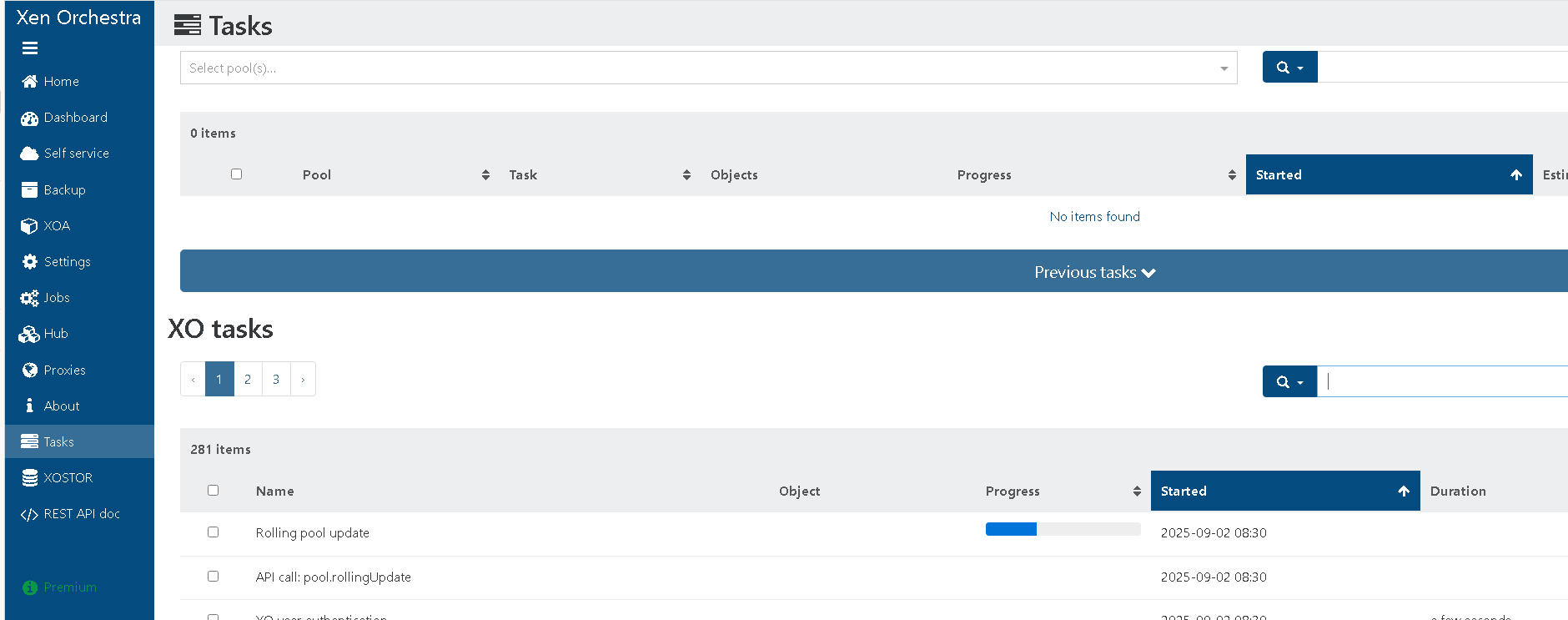
Task: Click the top tasks search field
Action: click(x=1442, y=68)
